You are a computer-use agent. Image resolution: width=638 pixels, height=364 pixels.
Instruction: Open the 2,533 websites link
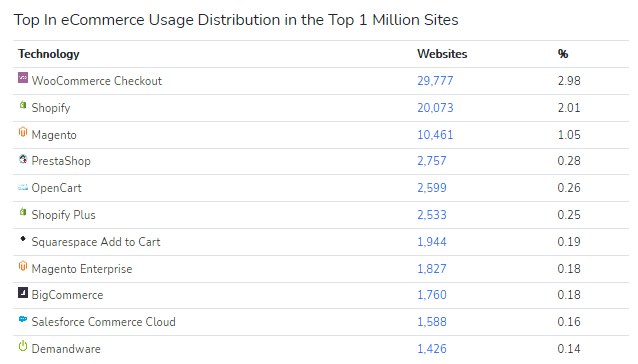click(x=432, y=215)
